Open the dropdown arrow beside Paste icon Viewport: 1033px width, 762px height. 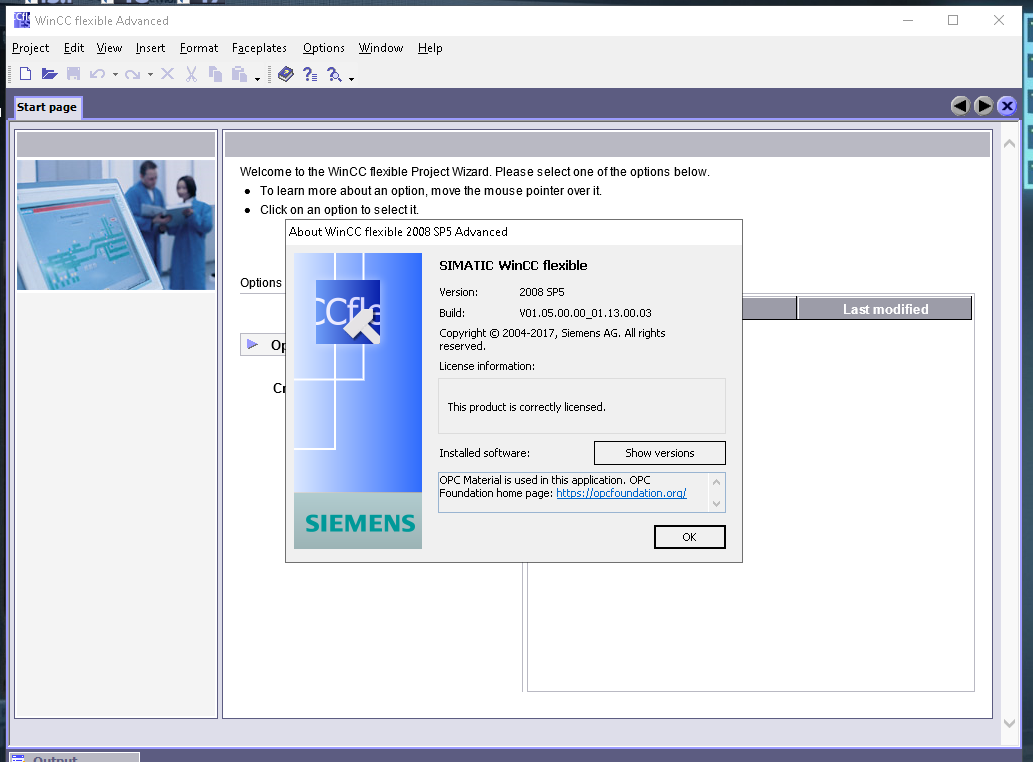257,77
